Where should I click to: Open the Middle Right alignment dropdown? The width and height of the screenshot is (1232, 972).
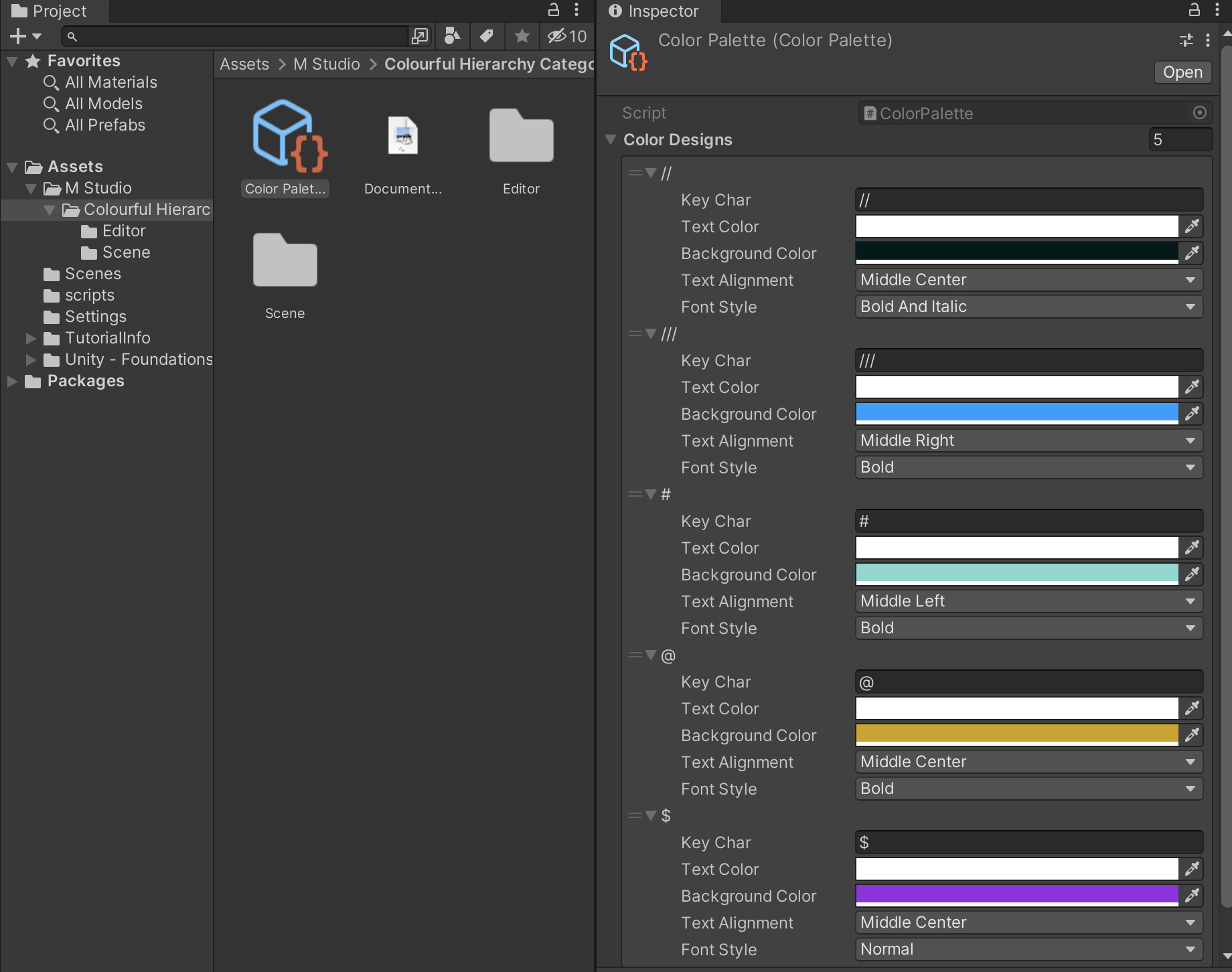[1028, 440]
